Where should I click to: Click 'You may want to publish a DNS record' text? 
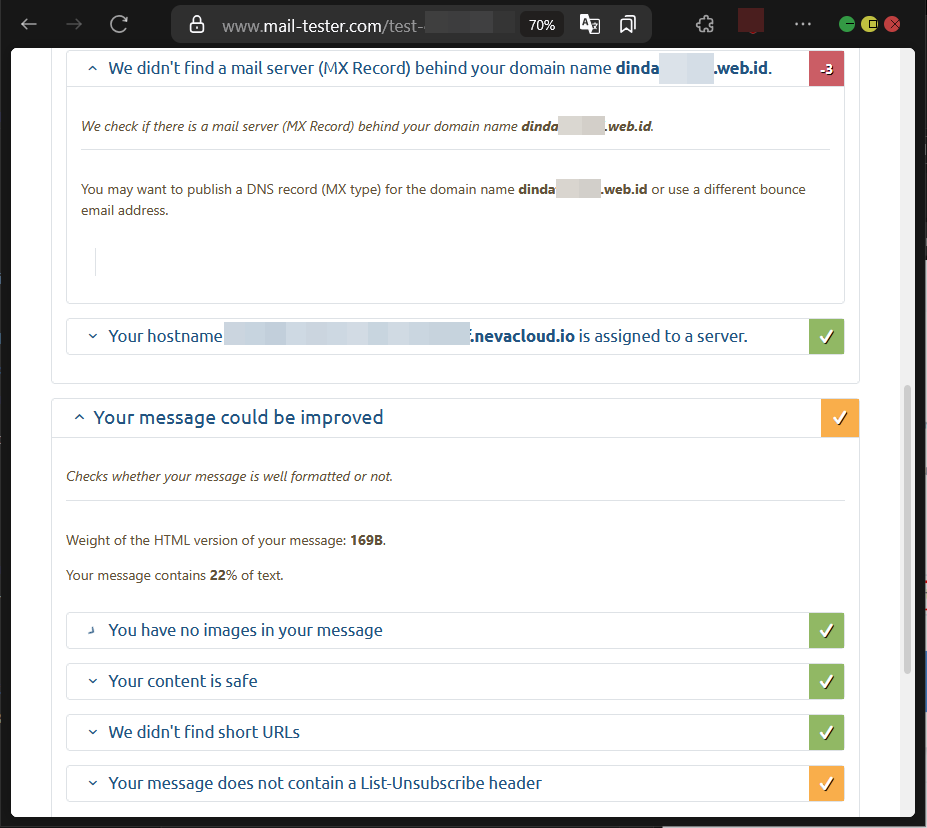(443, 200)
